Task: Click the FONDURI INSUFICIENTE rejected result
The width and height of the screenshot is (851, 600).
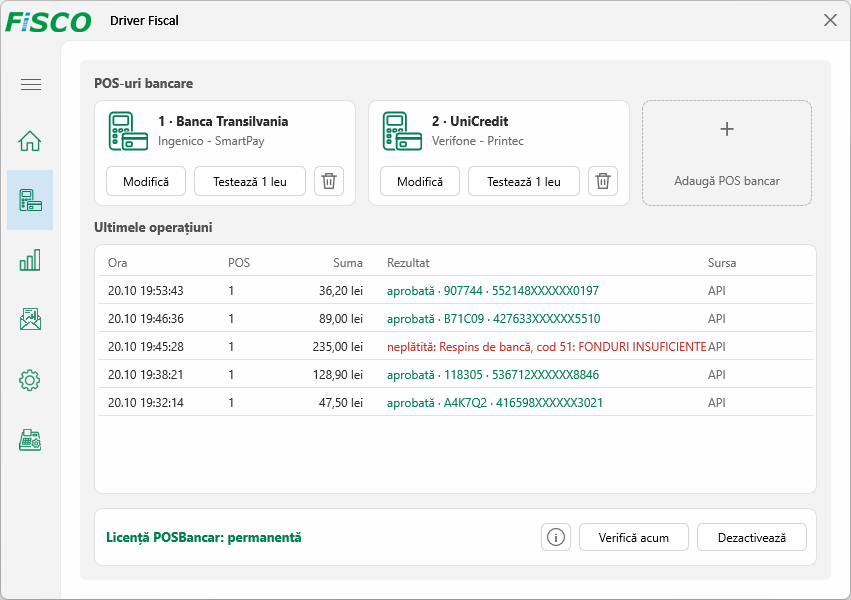Action: click(547, 347)
